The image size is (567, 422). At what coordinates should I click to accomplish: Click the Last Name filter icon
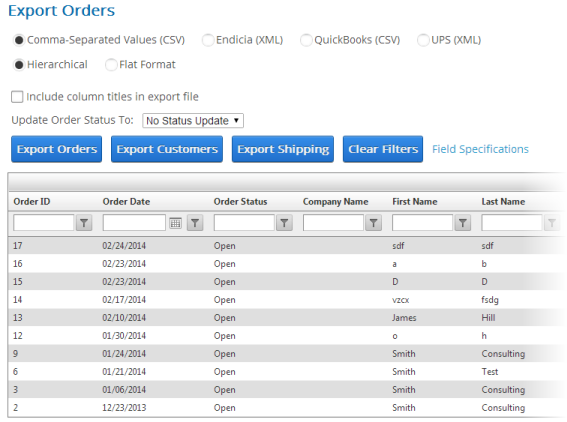[x=552, y=223]
